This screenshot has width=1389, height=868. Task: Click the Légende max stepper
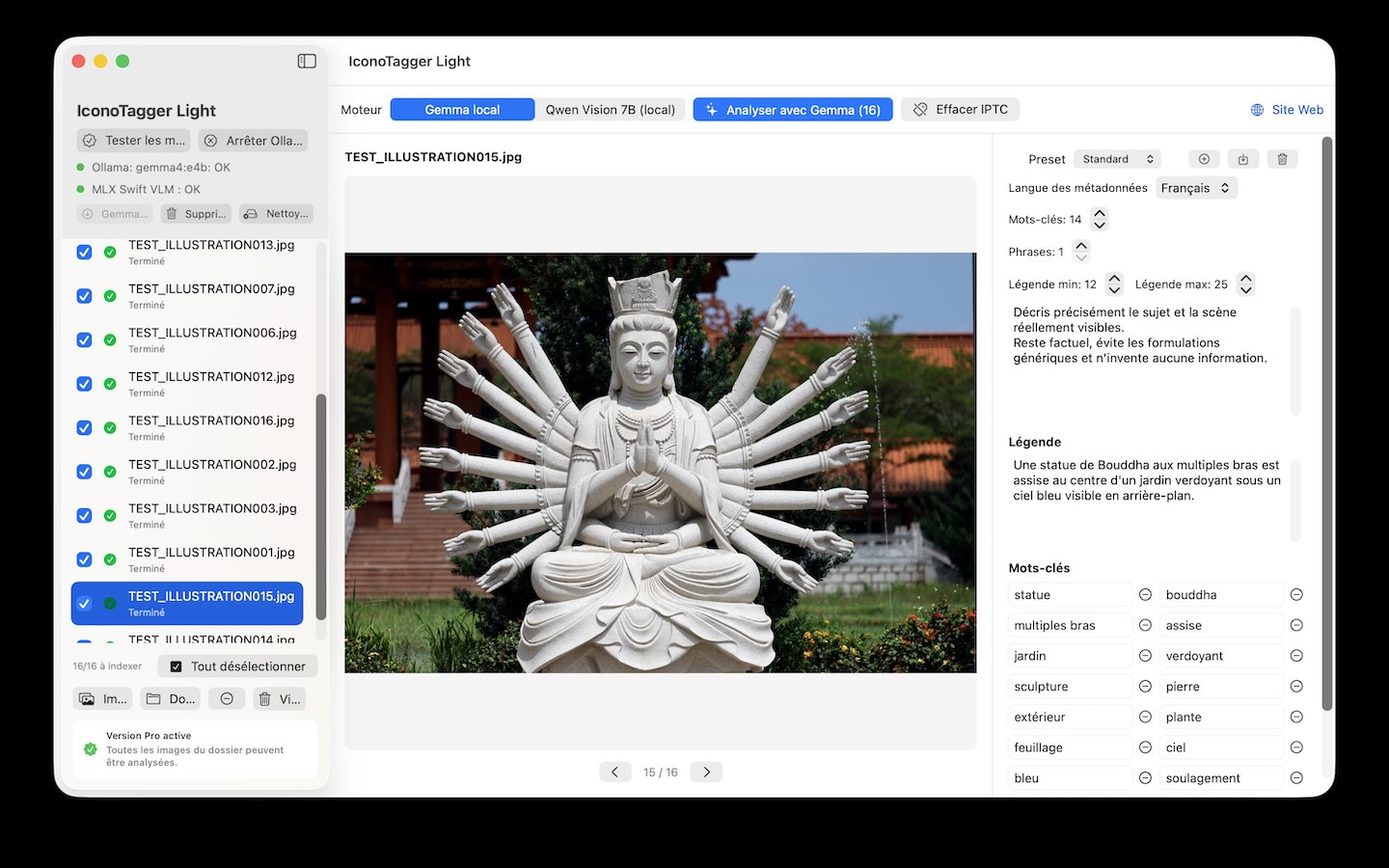tap(1245, 284)
